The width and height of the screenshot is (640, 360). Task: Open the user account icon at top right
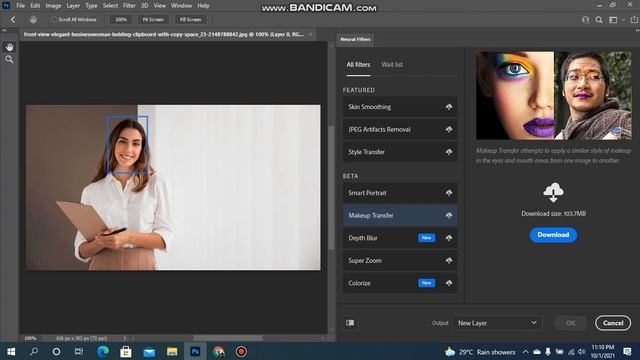[x=585, y=20]
